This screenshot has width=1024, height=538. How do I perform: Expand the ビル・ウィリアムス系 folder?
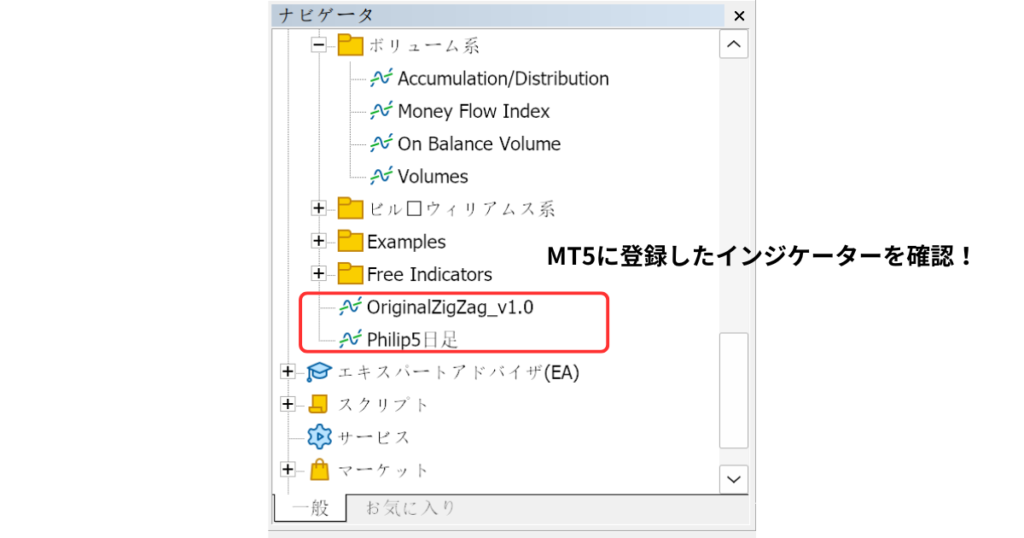[319, 208]
